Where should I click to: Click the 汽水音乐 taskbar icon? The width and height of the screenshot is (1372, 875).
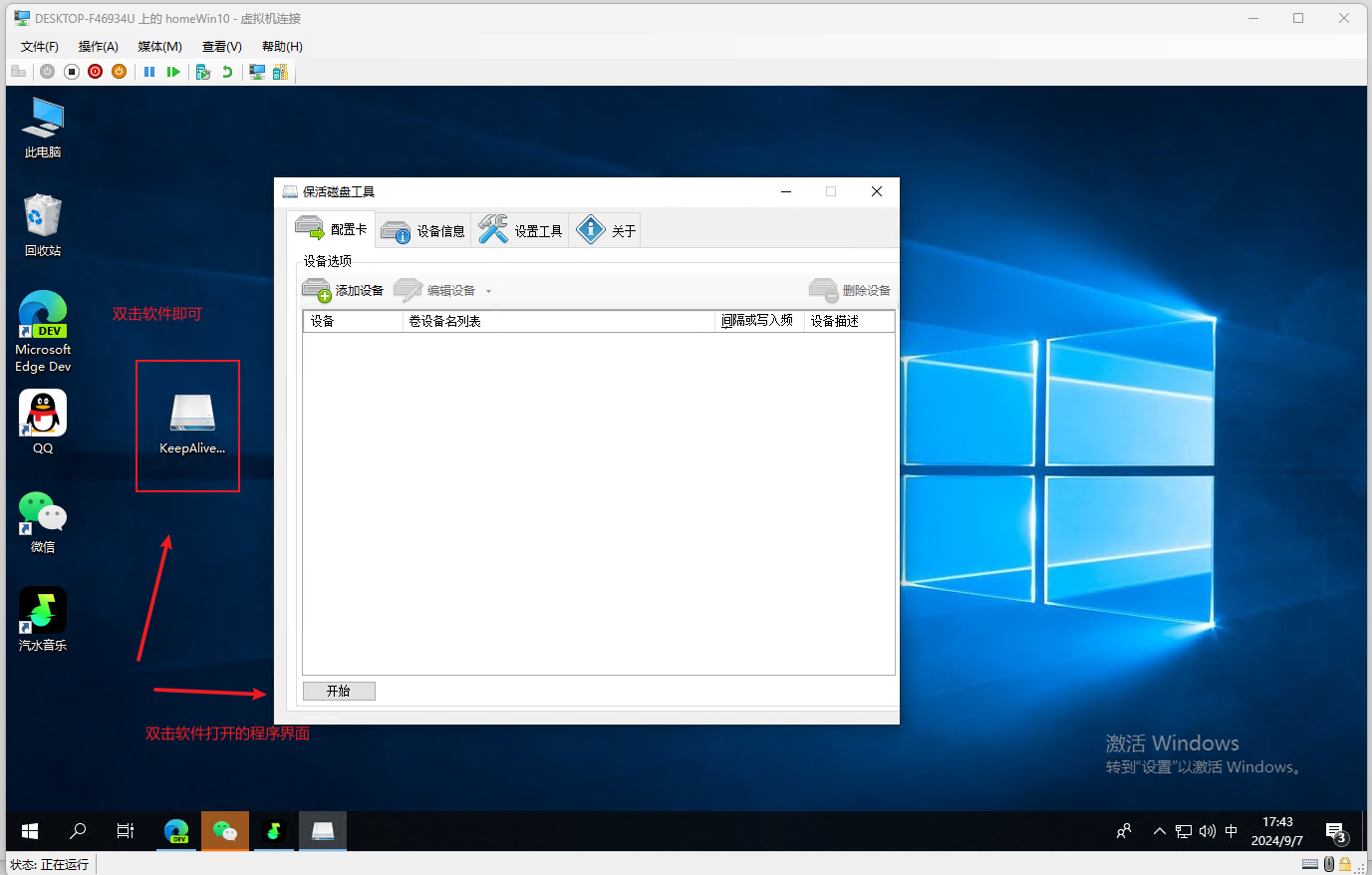pos(273,831)
